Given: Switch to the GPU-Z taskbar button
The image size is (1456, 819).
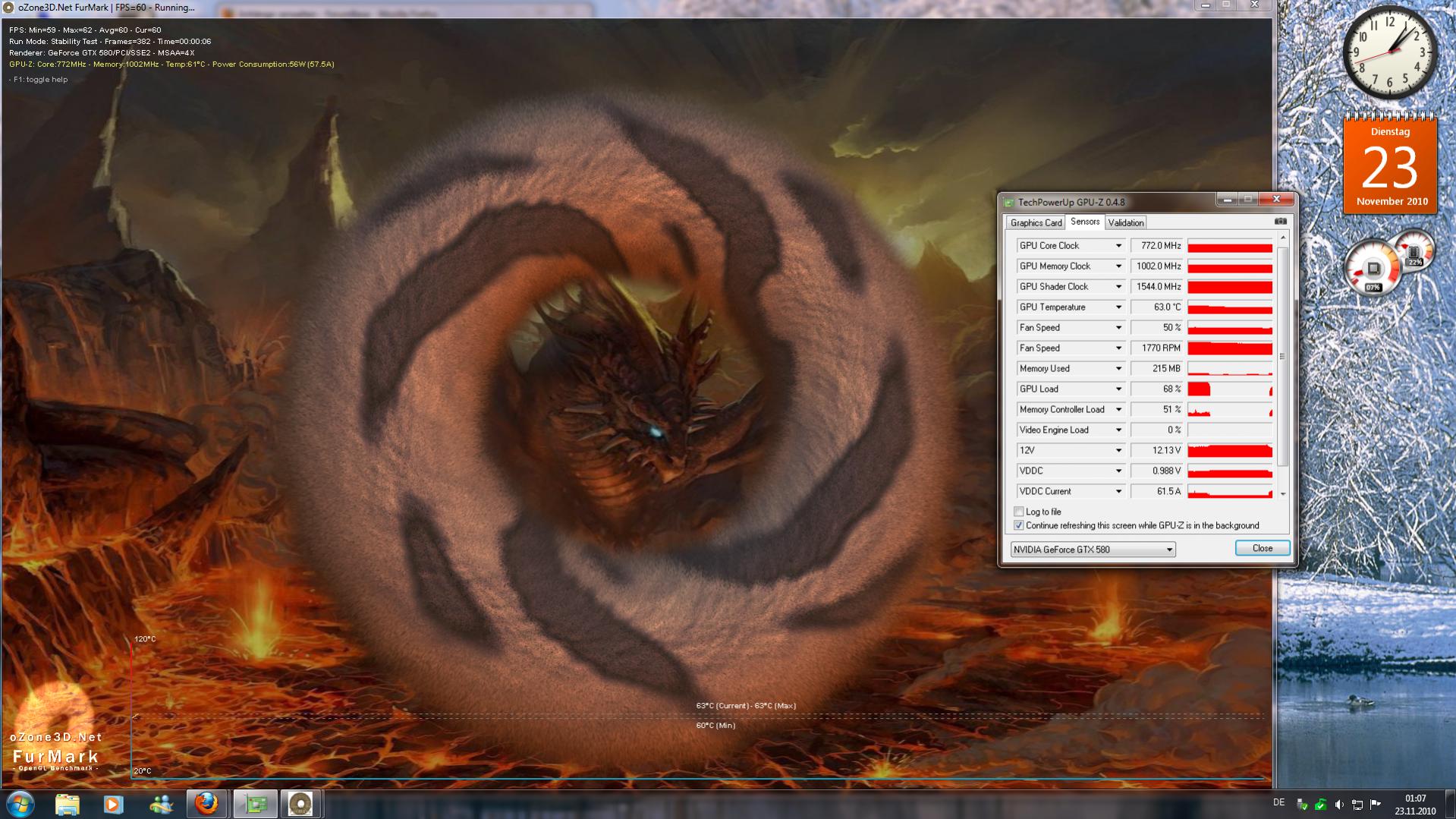Looking at the screenshot, I should 256,804.
